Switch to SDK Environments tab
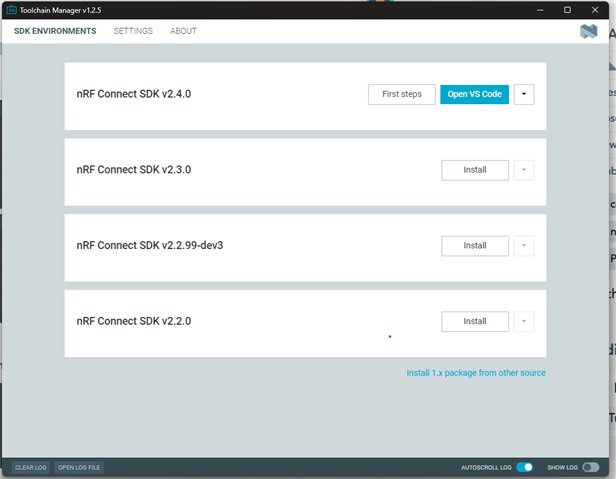Image resolution: width=616 pixels, height=479 pixels. 55,31
